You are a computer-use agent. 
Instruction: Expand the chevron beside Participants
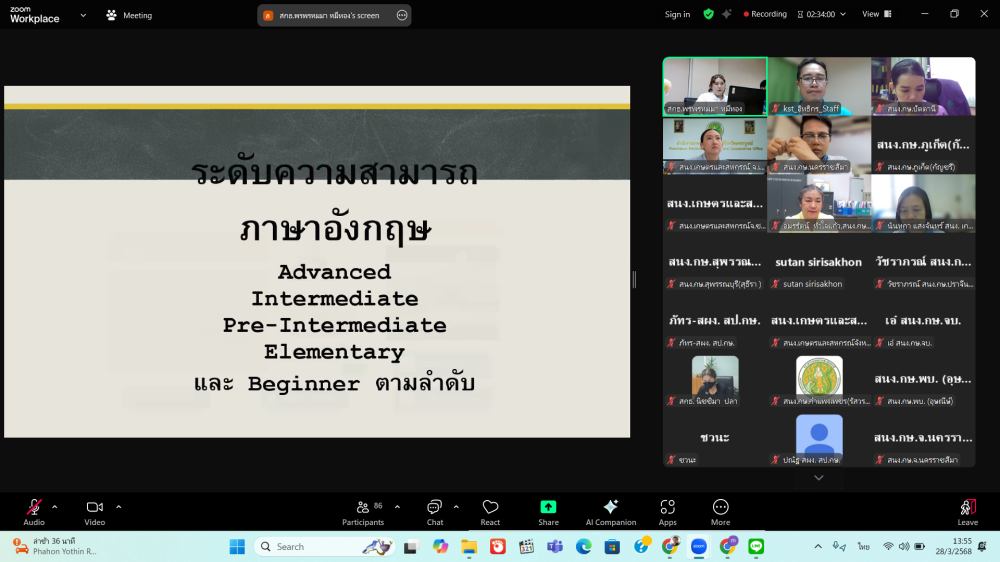[x=397, y=507]
